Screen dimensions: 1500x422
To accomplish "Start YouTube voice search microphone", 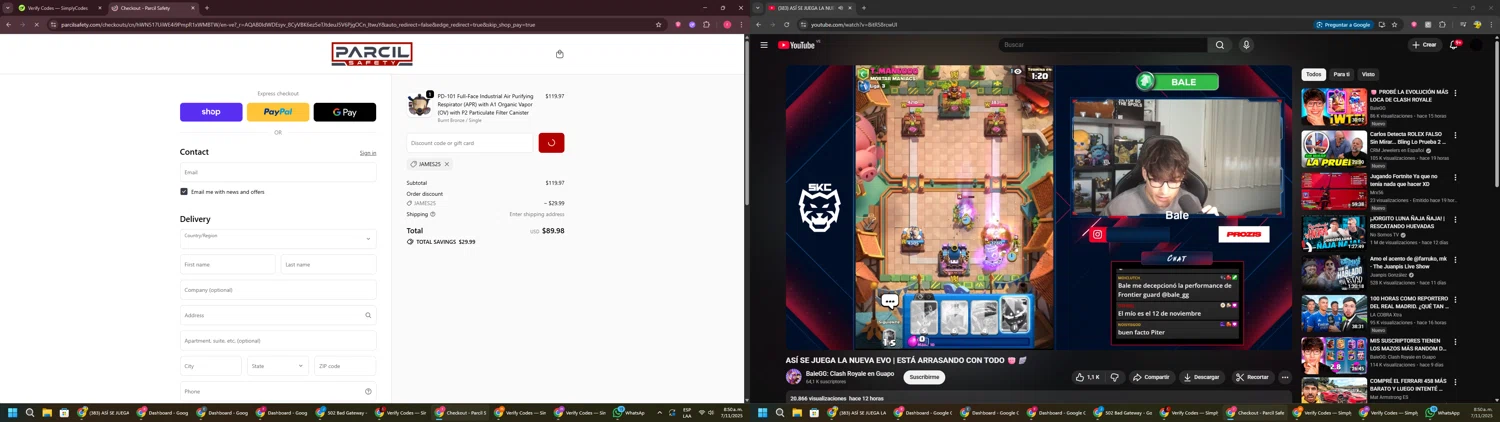I will pyautogui.click(x=1246, y=45).
